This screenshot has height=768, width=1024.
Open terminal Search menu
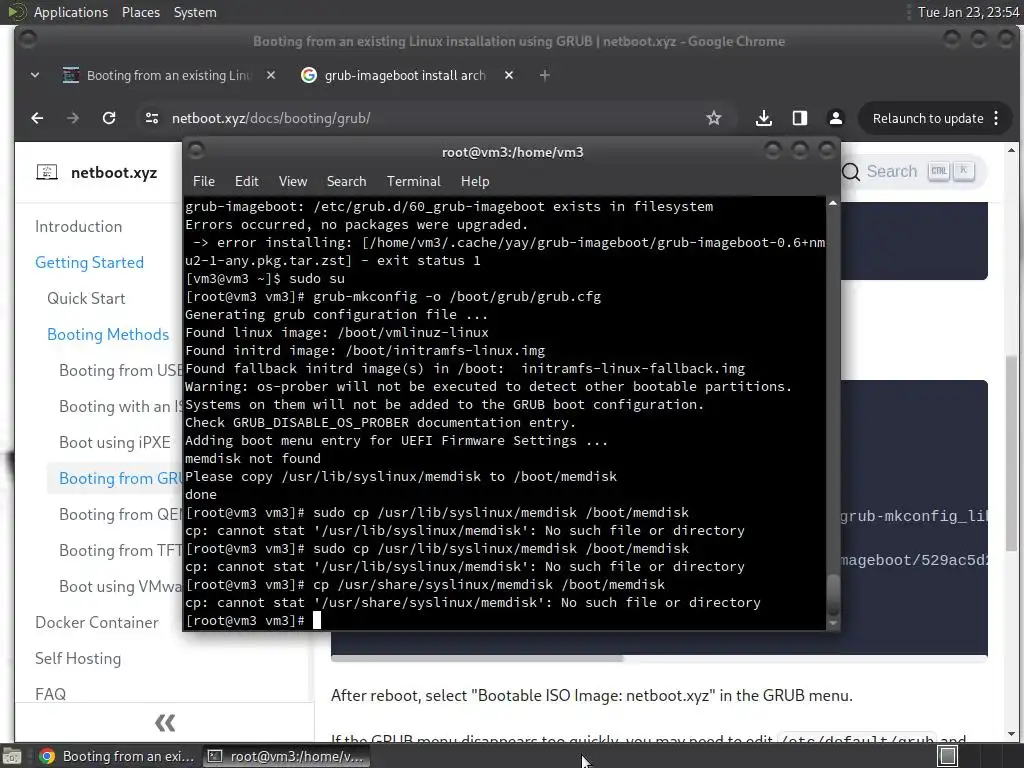(346, 182)
